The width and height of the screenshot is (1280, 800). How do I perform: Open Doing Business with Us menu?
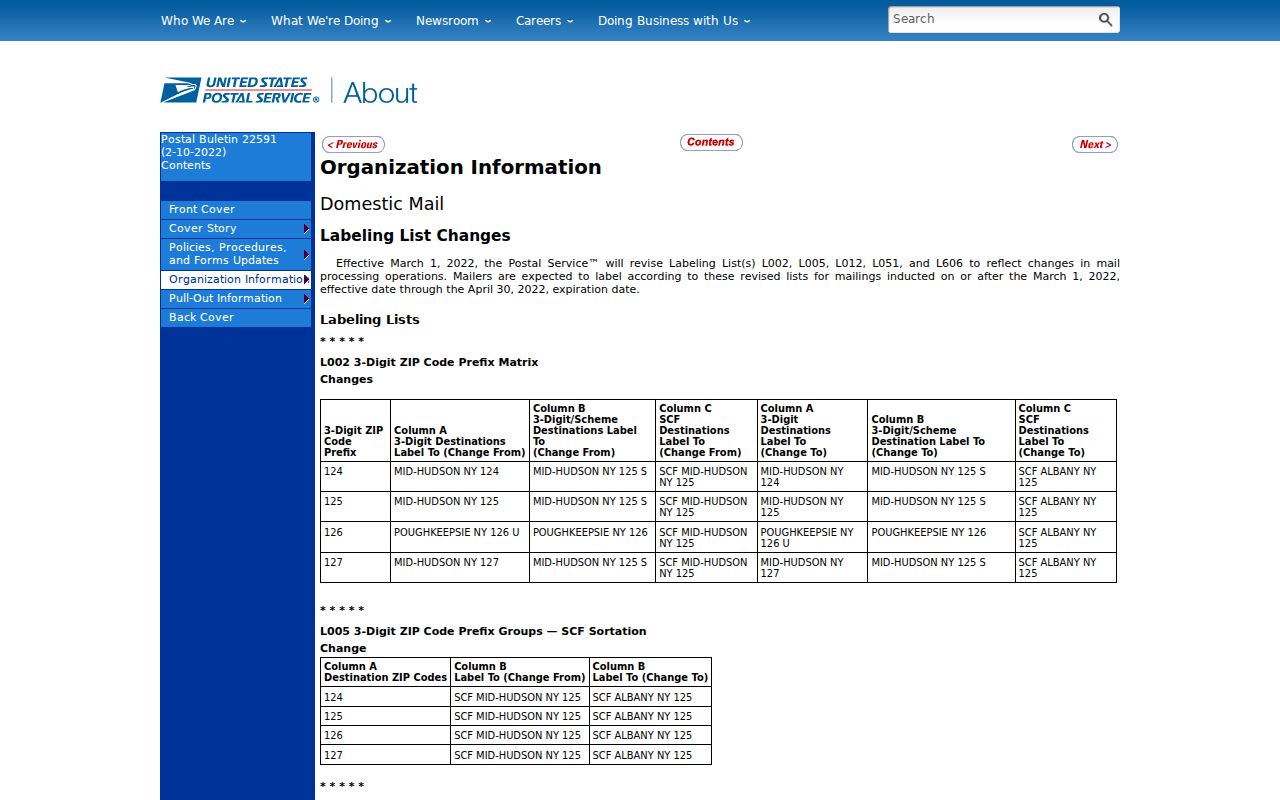click(x=674, y=20)
